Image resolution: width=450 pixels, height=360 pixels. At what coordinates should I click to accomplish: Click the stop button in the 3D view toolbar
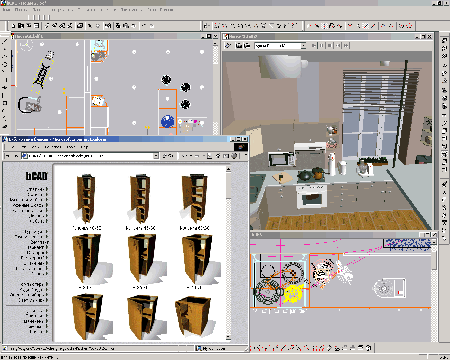330,45
